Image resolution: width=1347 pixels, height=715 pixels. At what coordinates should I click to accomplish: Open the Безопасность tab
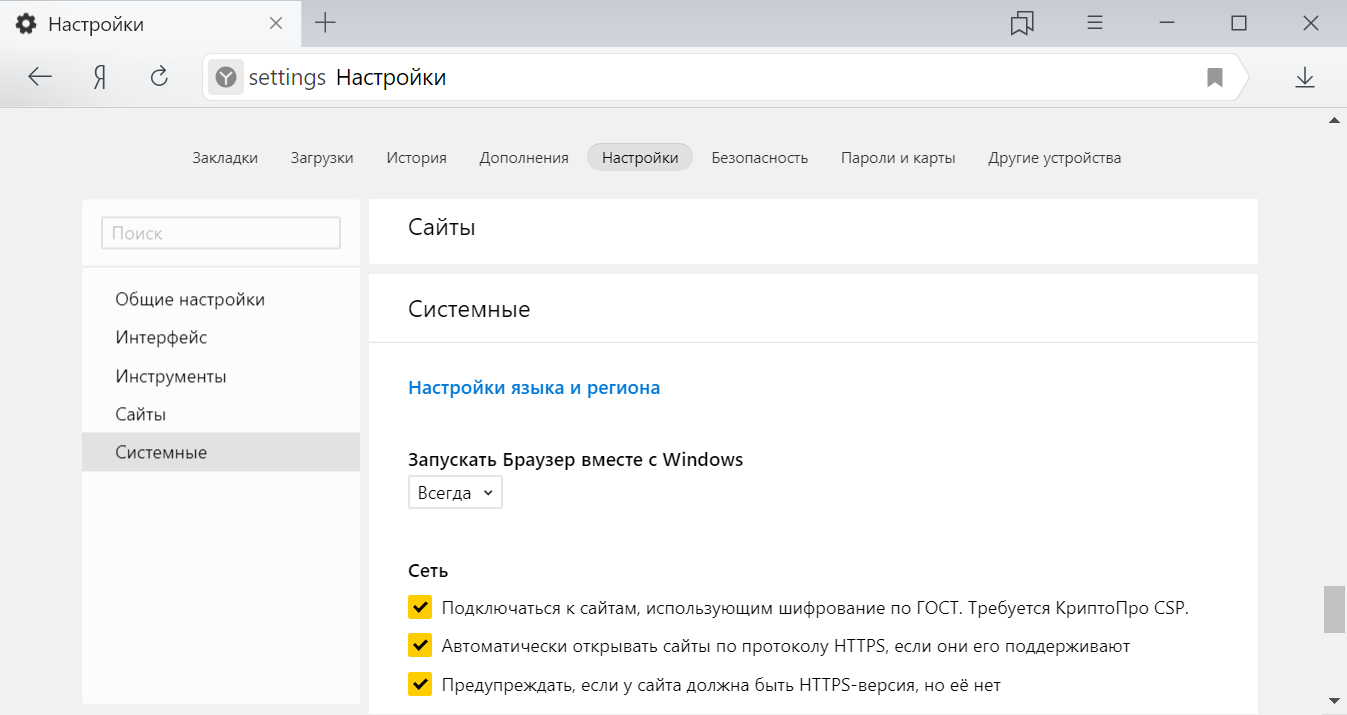(760, 157)
